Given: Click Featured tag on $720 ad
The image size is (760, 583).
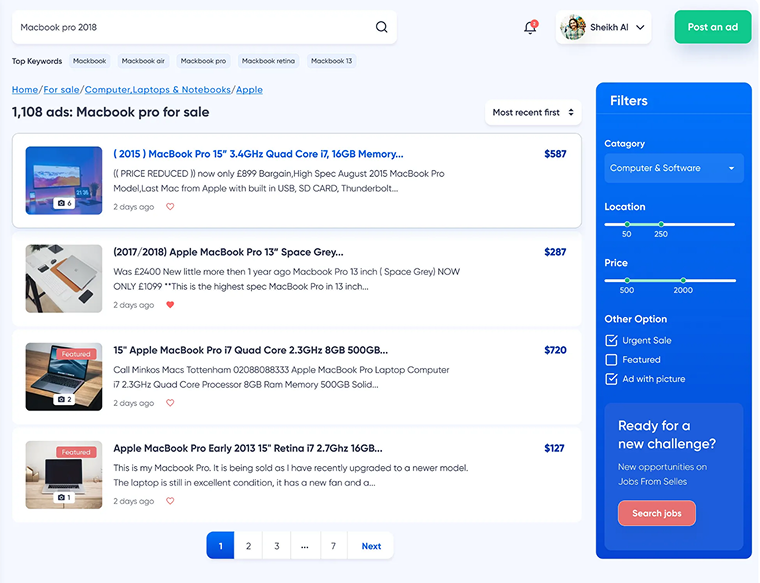Looking at the screenshot, I should (x=76, y=354).
